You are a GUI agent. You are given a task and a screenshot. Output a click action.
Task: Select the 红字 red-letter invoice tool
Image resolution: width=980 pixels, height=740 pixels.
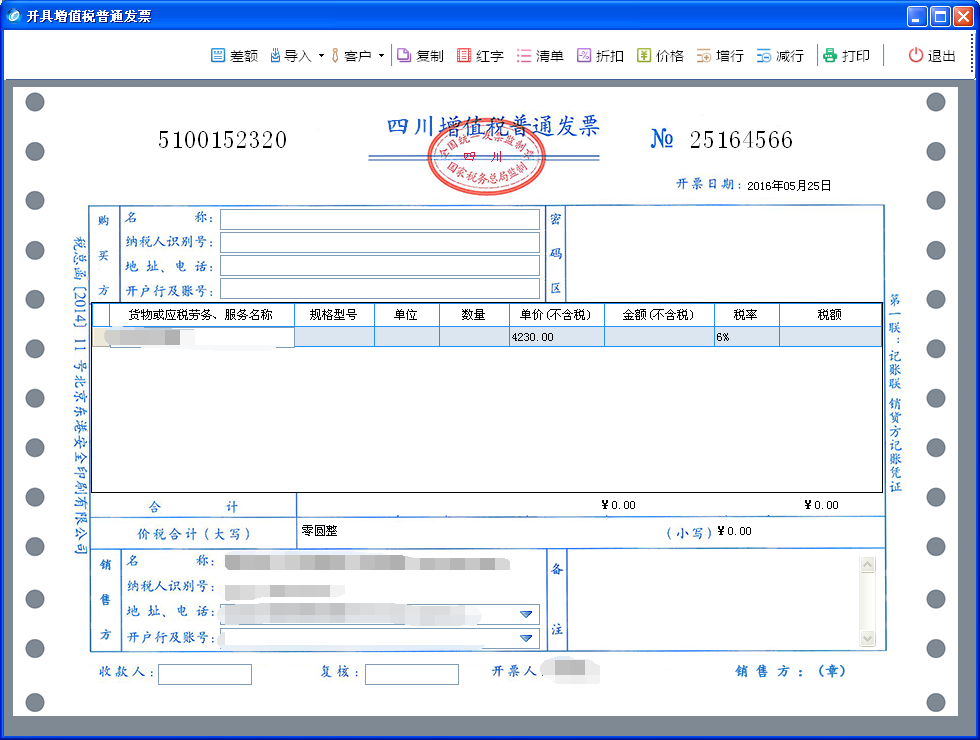click(480, 56)
